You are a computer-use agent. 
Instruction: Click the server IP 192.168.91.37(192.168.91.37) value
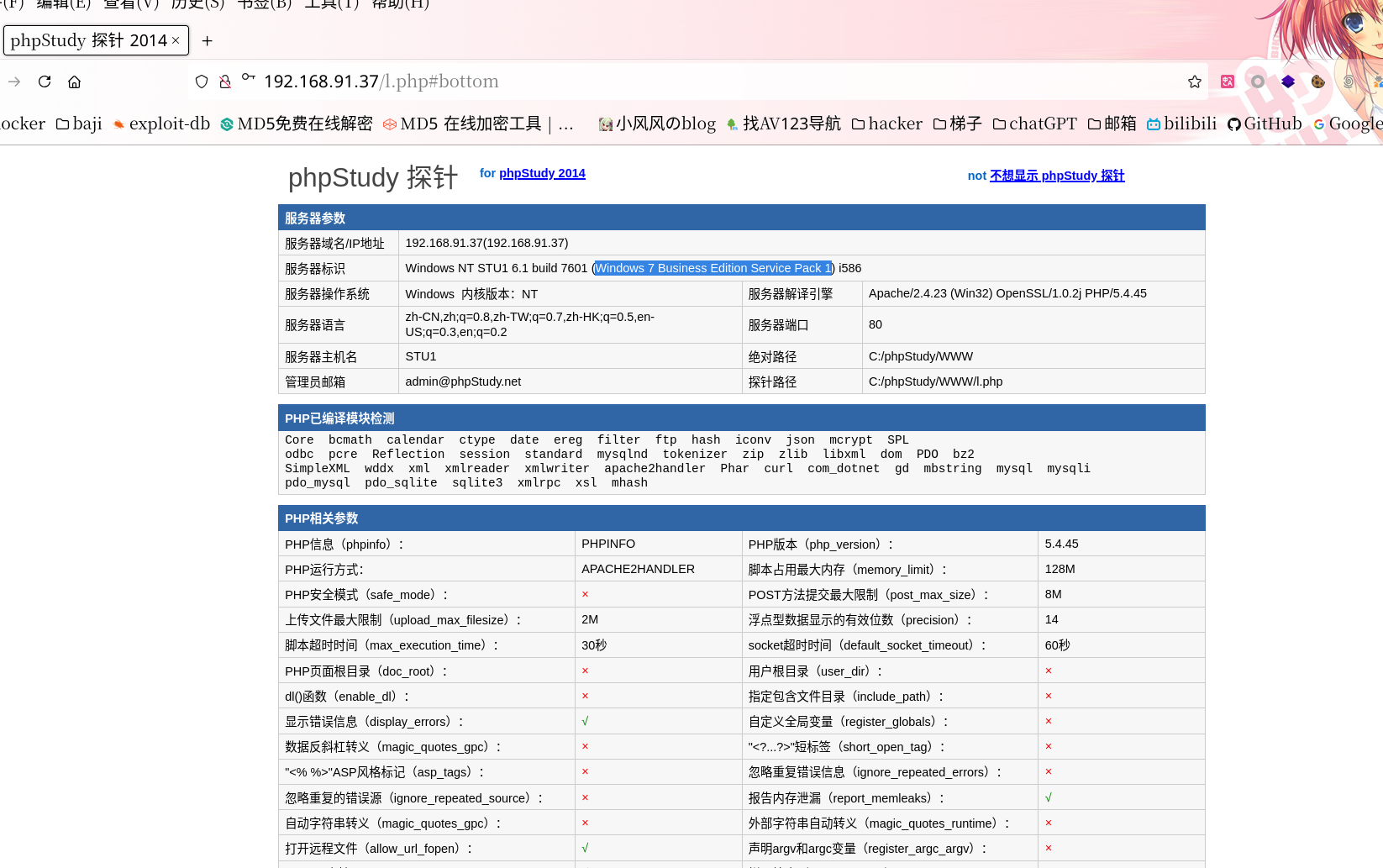(486, 243)
